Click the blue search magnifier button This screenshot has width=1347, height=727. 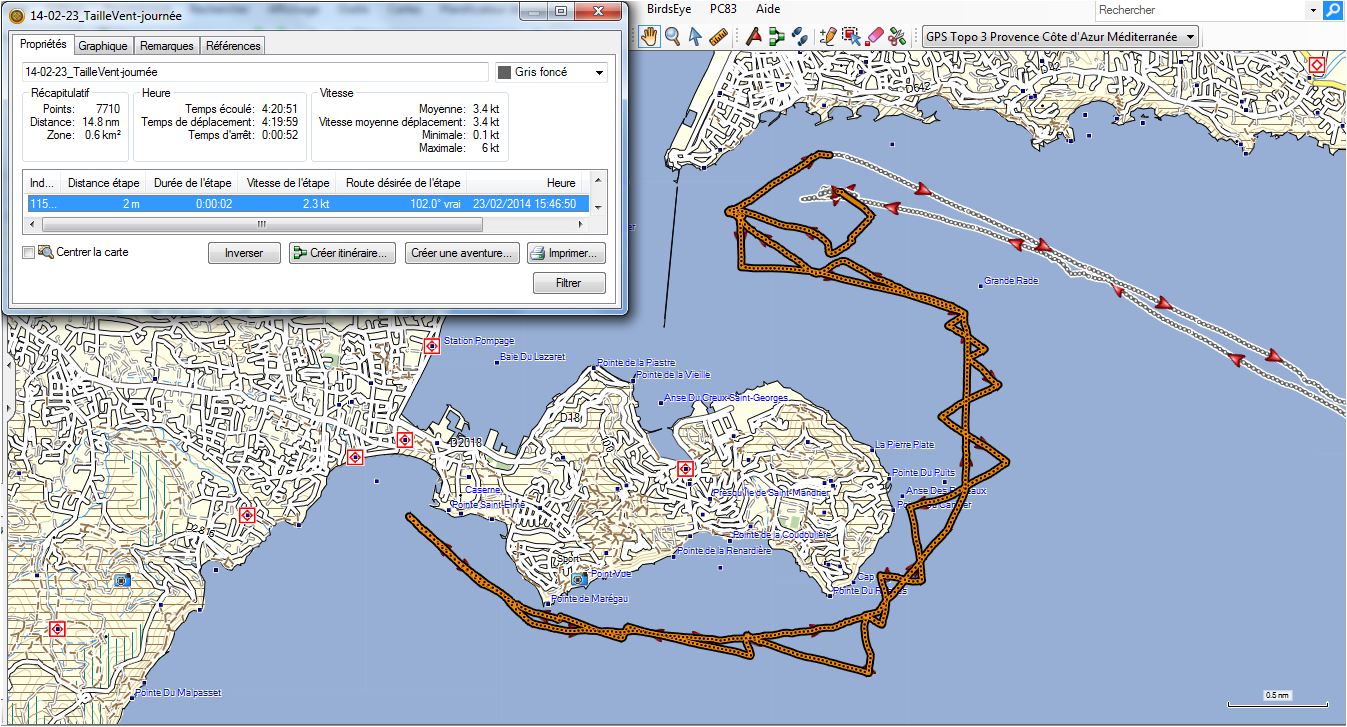(1333, 10)
